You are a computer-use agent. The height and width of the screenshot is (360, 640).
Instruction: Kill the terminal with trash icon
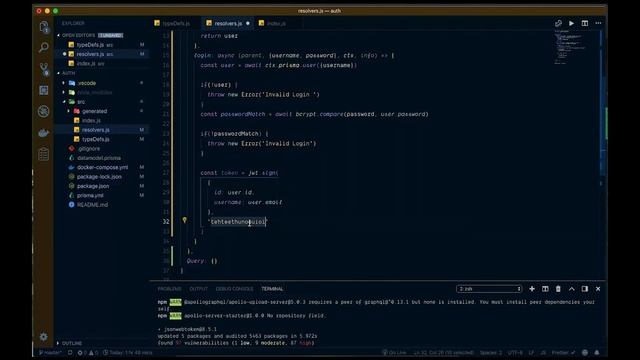click(x=558, y=289)
